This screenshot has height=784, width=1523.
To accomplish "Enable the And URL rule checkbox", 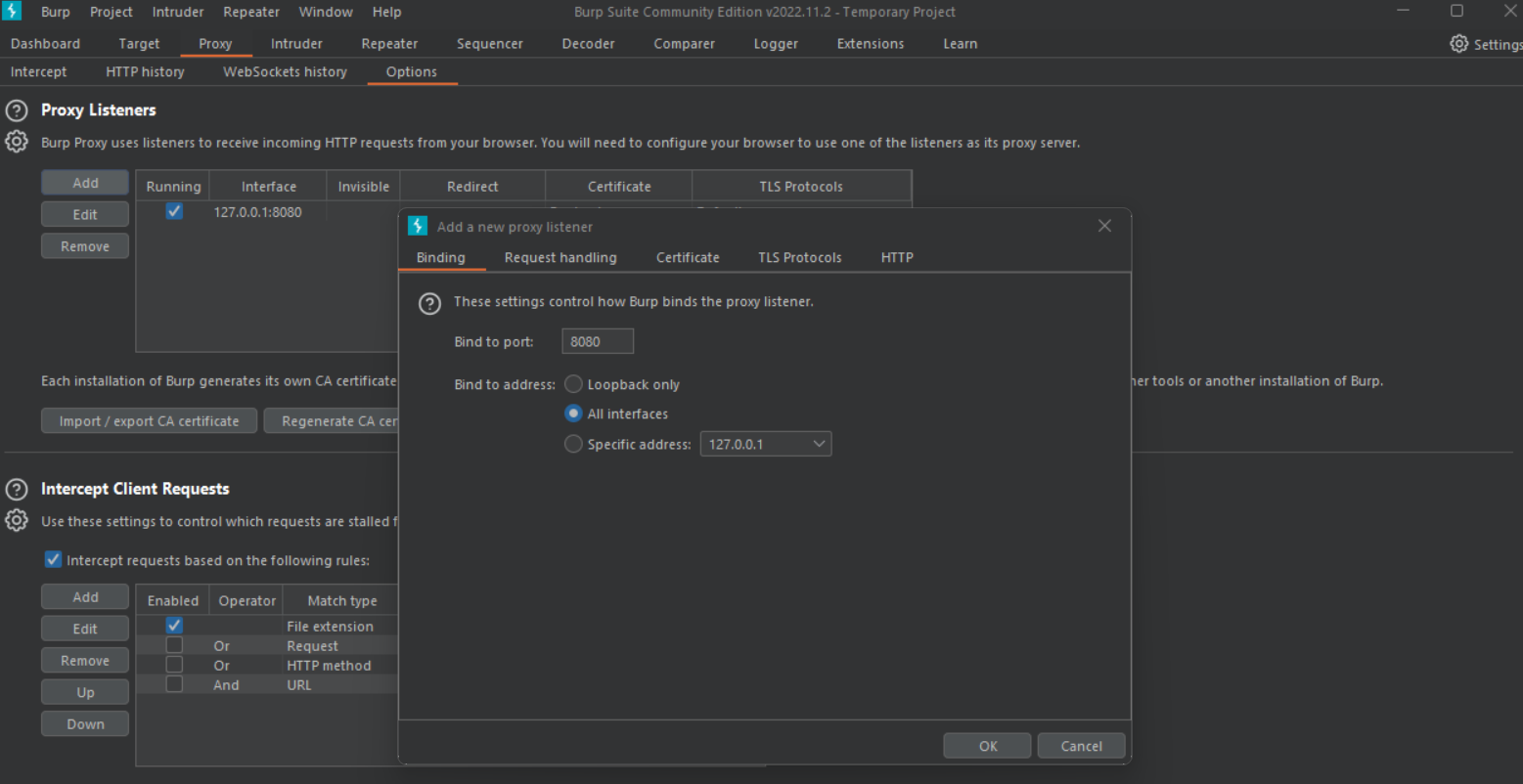I will [174, 684].
